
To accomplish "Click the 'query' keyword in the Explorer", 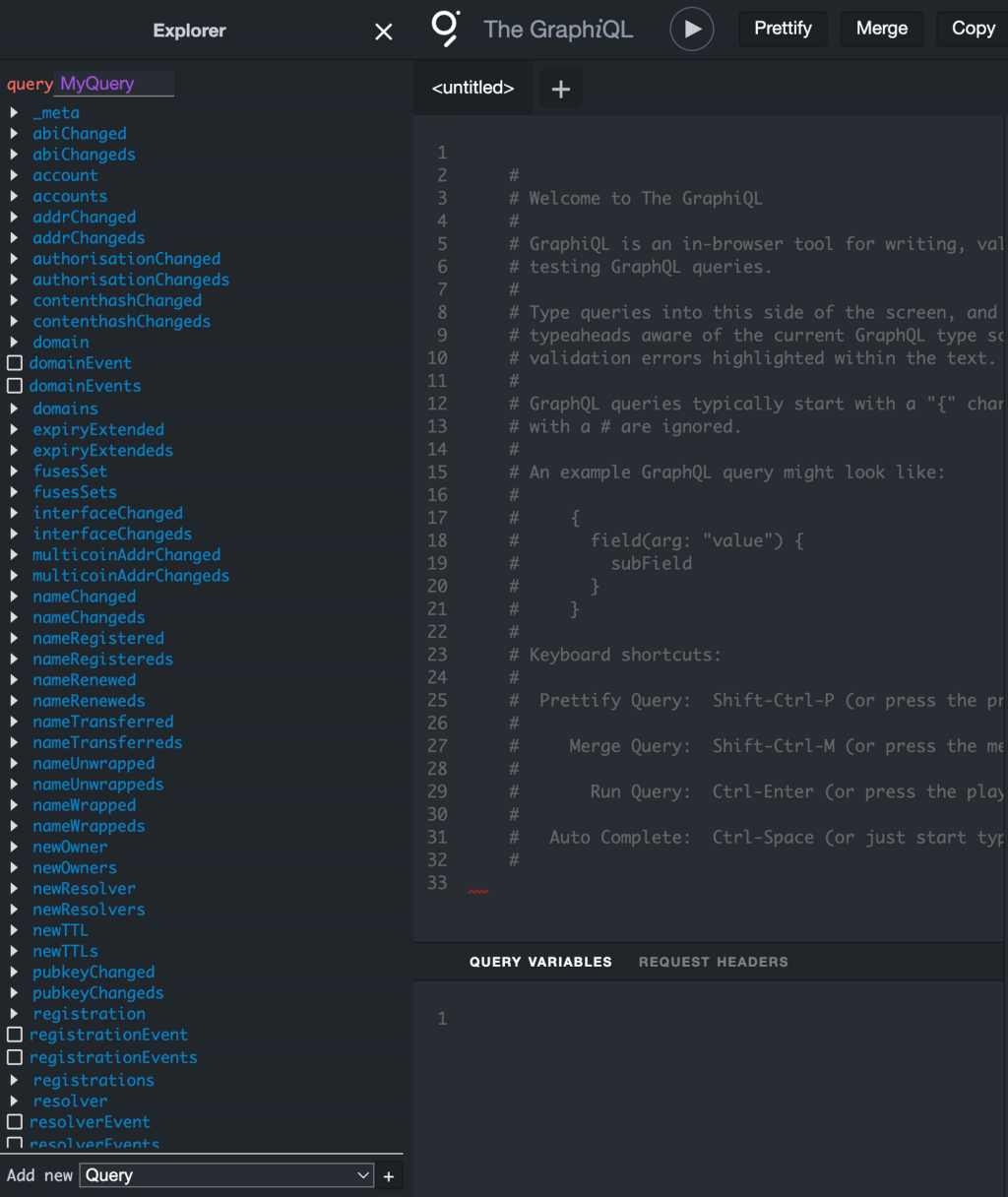I will (31, 85).
